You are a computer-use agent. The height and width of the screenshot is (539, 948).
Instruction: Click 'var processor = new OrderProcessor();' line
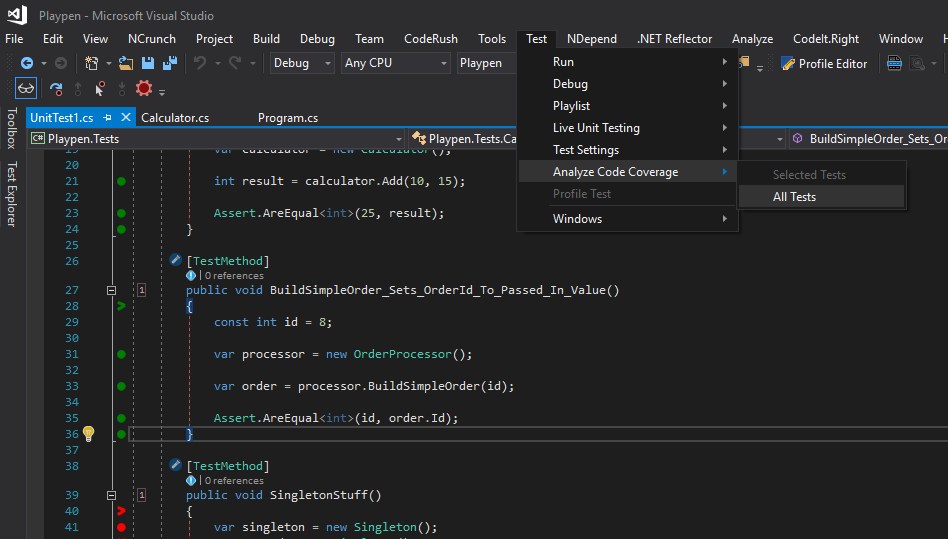(x=343, y=354)
